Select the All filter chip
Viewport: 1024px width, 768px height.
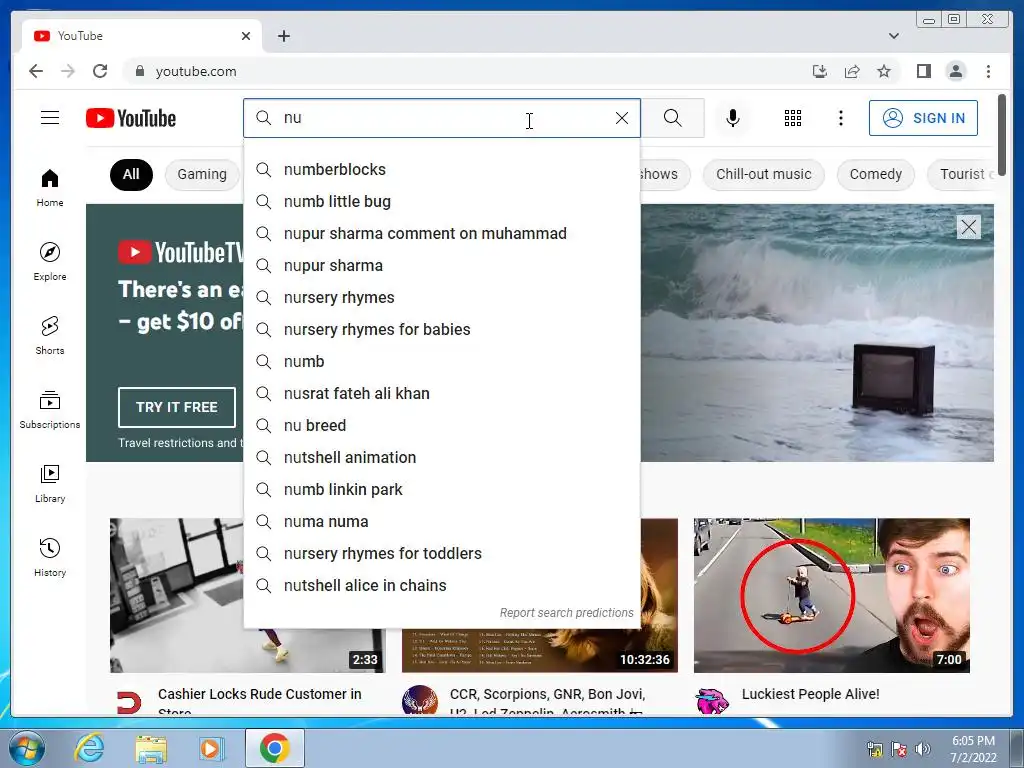pos(131,174)
